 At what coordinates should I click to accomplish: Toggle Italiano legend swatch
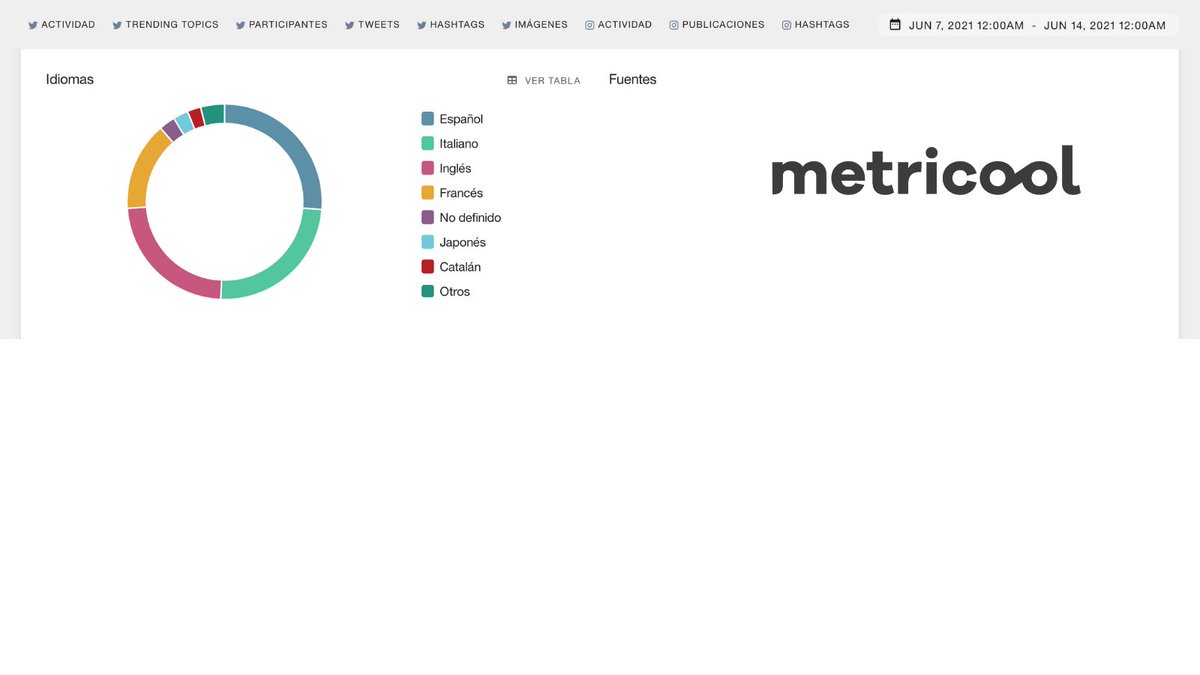[x=428, y=144]
